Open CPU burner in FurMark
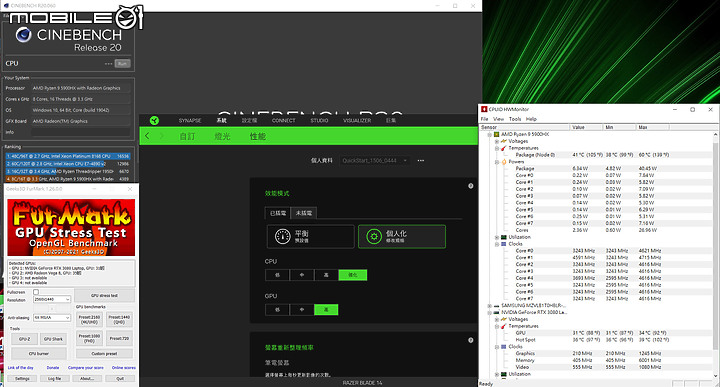The width and height of the screenshot is (720, 387). coord(39,353)
